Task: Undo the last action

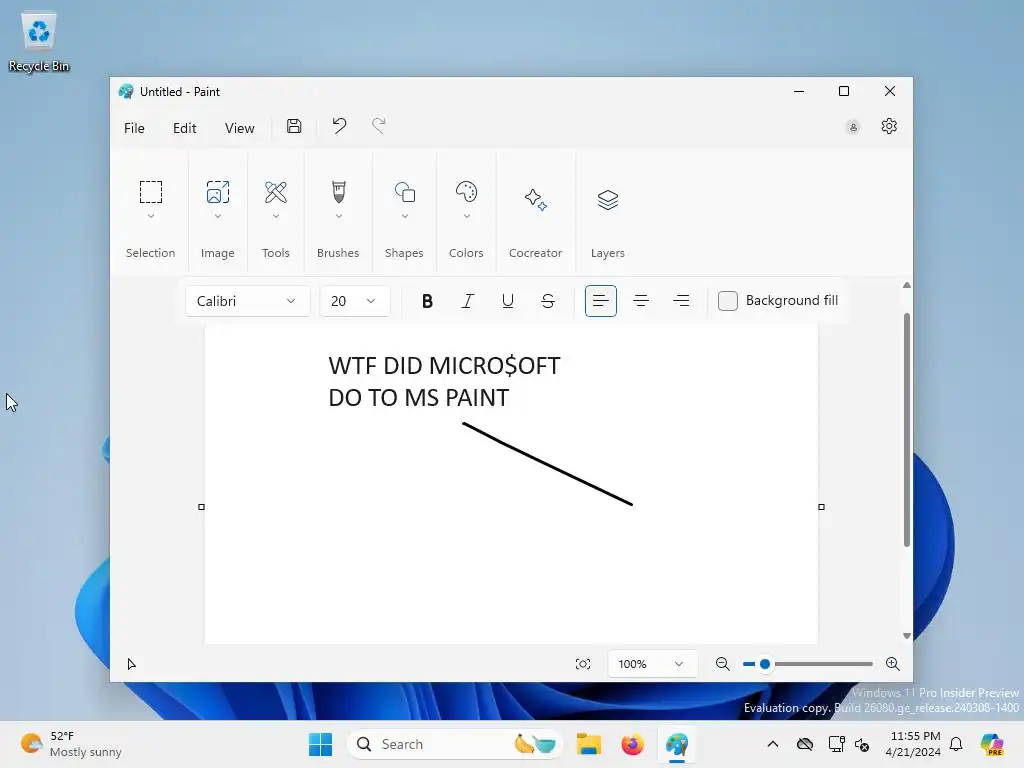Action: (339, 126)
